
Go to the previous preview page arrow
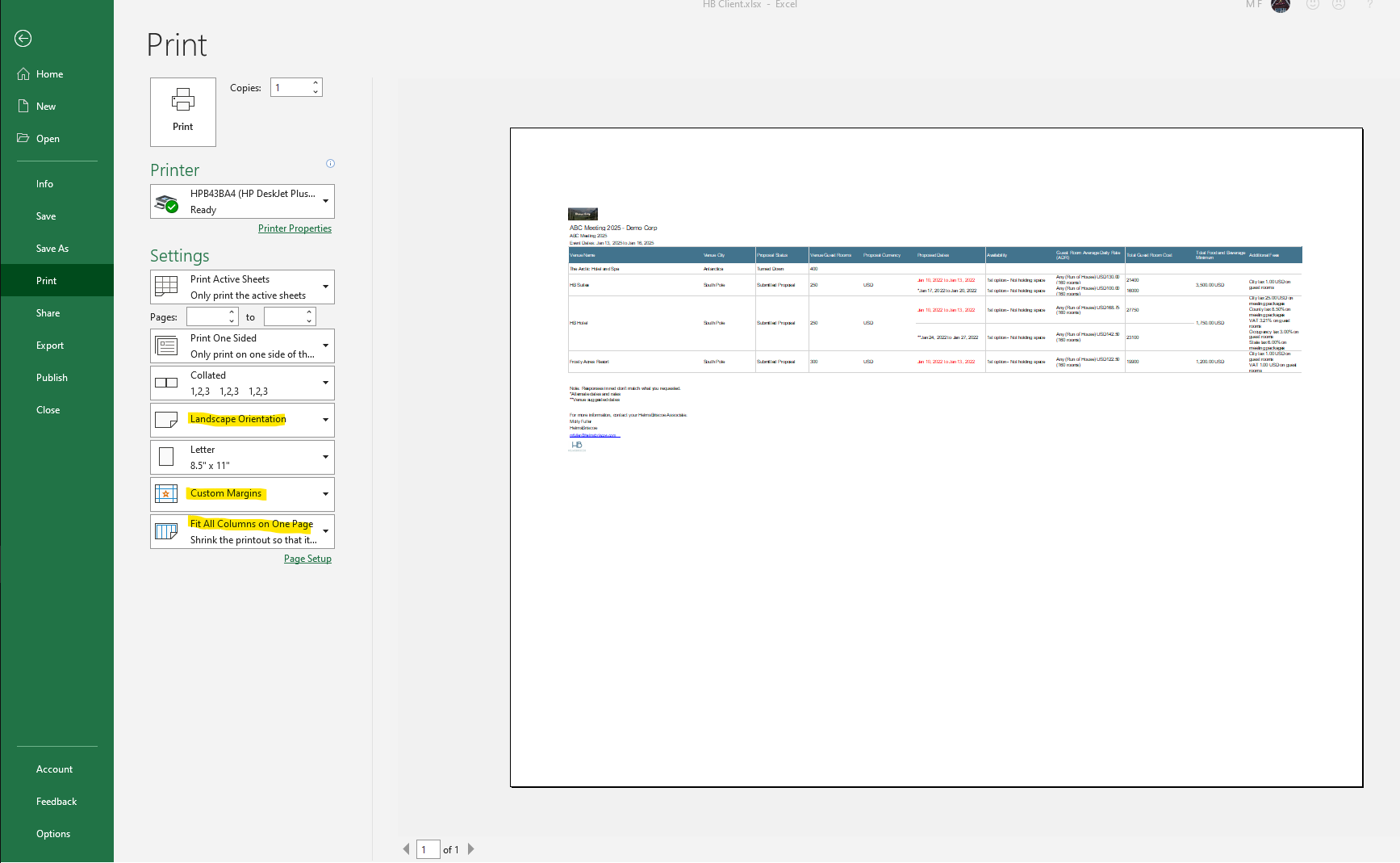406,849
